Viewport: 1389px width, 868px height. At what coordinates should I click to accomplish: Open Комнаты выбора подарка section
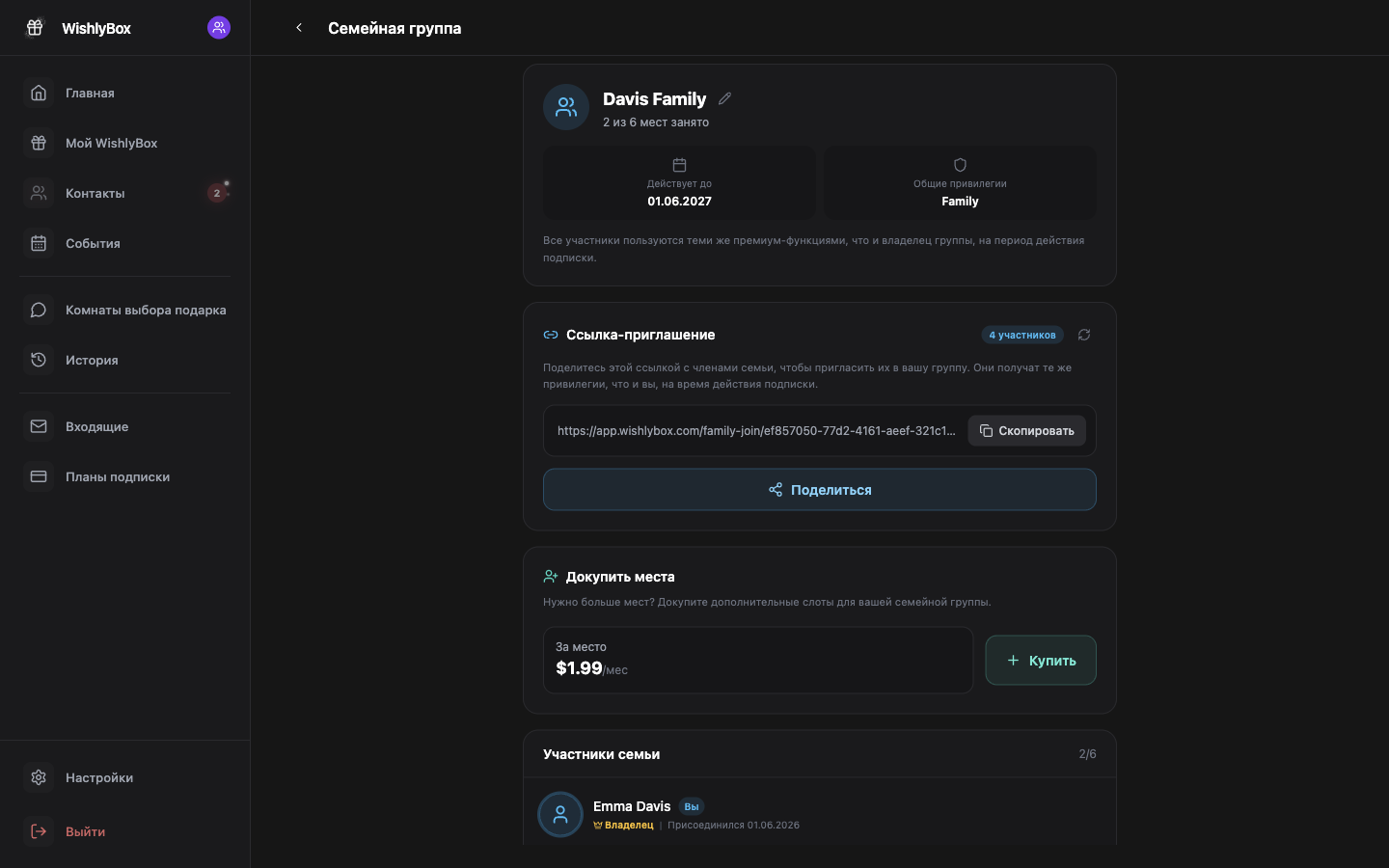coord(125,310)
